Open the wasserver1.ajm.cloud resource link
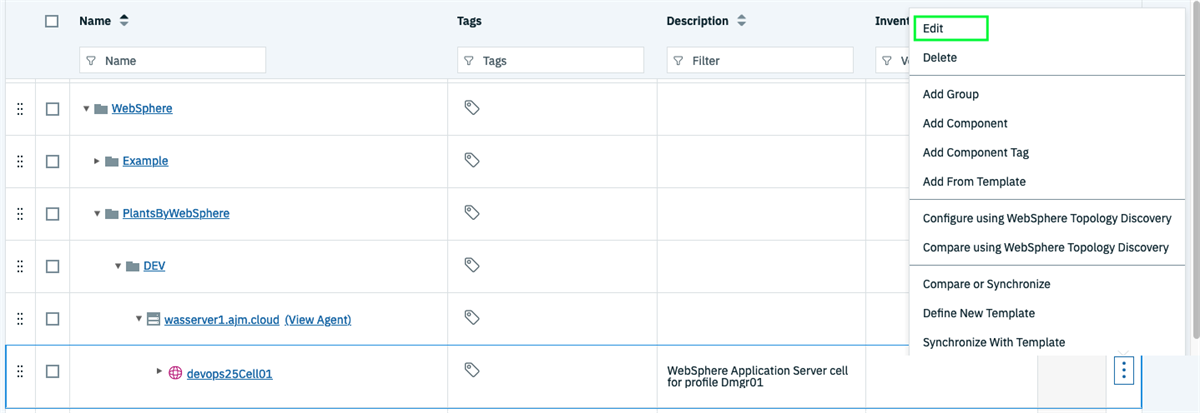 pyautogui.click(x=221, y=320)
